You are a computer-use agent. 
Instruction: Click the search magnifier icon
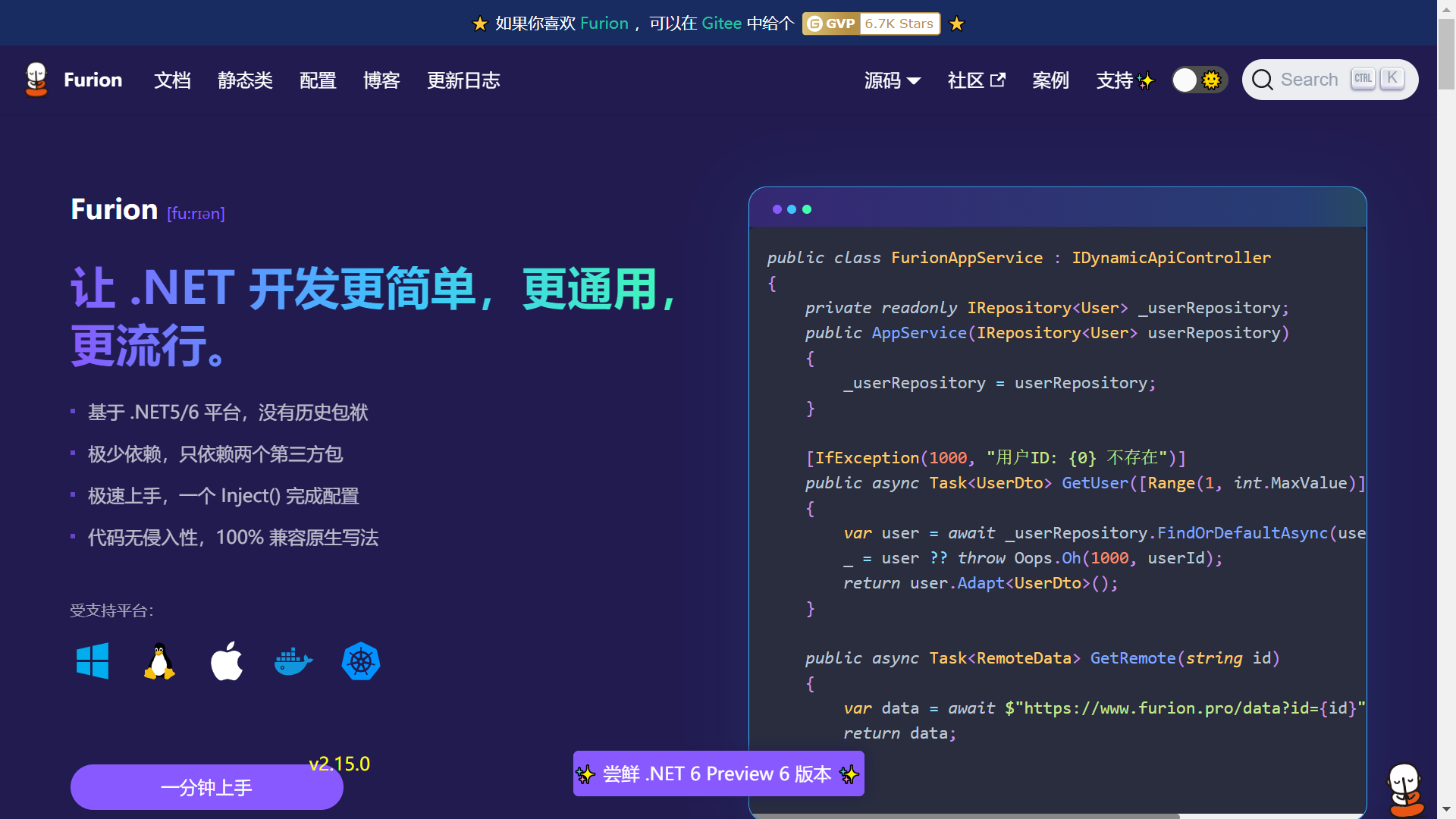click(x=1262, y=80)
